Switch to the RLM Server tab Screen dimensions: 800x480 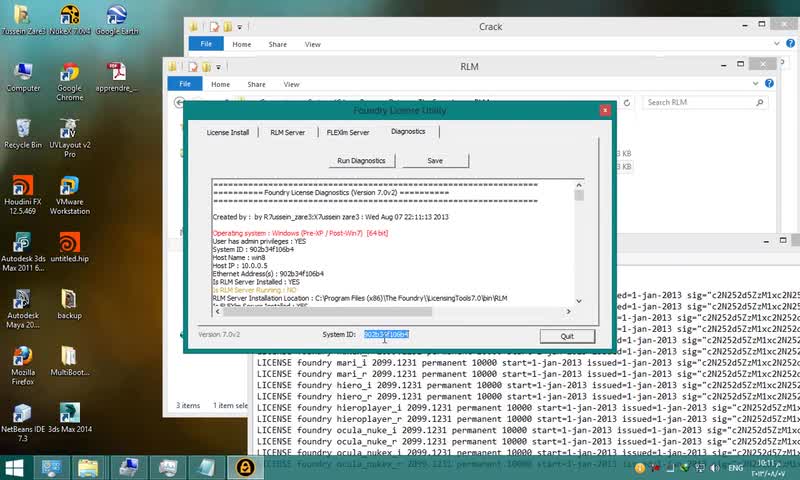[287, 132]
